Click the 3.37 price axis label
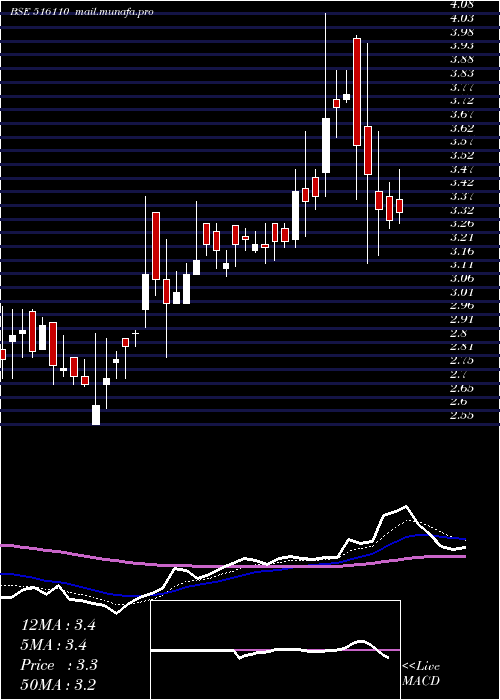 [x=462, y=196]
